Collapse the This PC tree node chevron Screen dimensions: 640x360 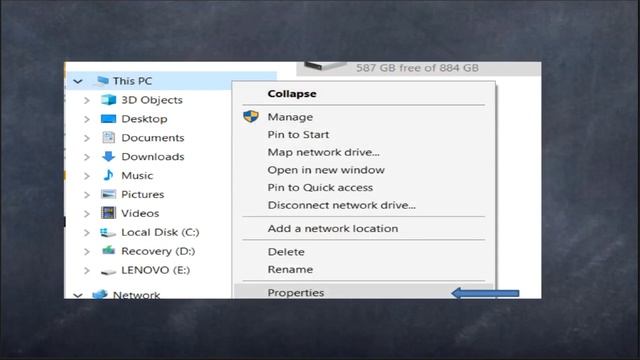pyautogui.click(x=78, y=82)
